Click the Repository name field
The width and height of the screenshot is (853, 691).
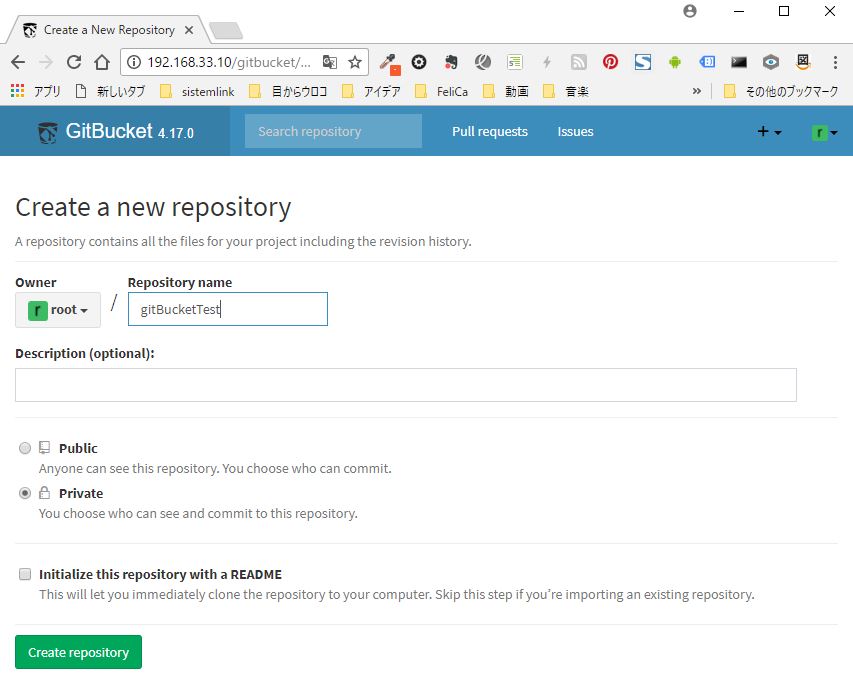228,309
